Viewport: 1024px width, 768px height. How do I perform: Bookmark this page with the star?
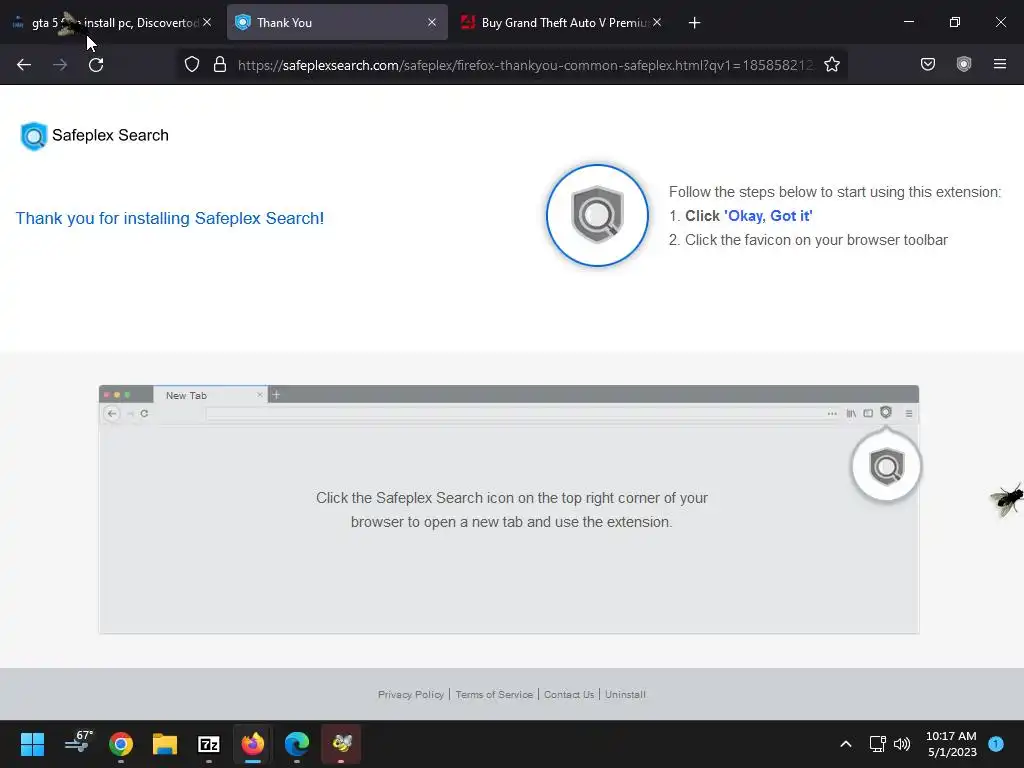pos(831,65)
